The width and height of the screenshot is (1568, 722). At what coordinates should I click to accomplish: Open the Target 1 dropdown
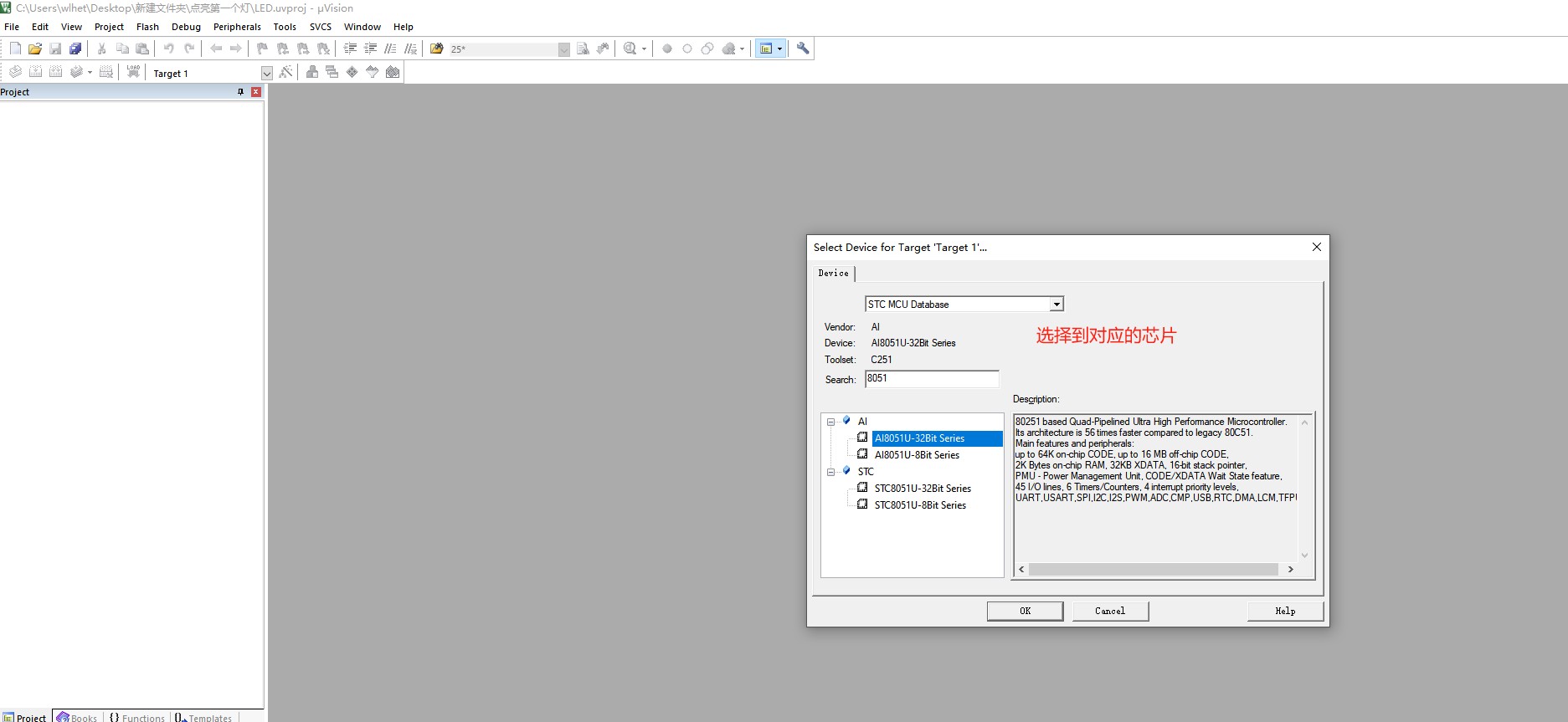[266, 74]
